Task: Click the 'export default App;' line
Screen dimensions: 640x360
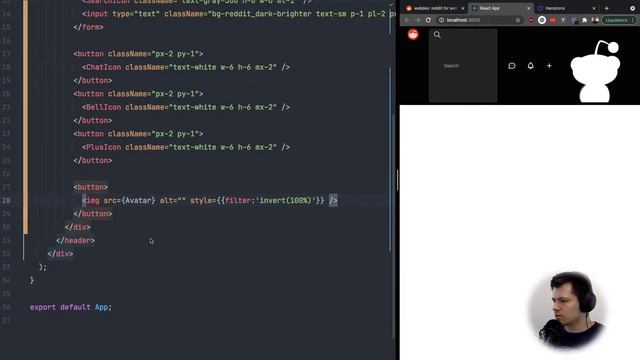Action: click(71, 307)
